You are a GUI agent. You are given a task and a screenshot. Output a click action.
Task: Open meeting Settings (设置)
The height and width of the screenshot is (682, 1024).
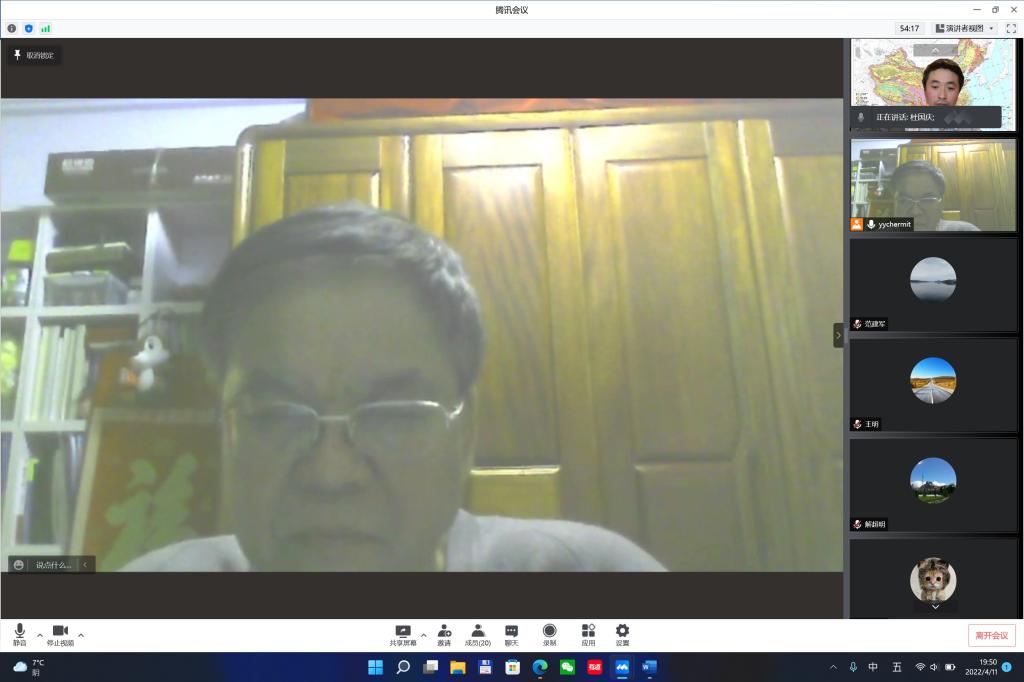tap(622, 635)
